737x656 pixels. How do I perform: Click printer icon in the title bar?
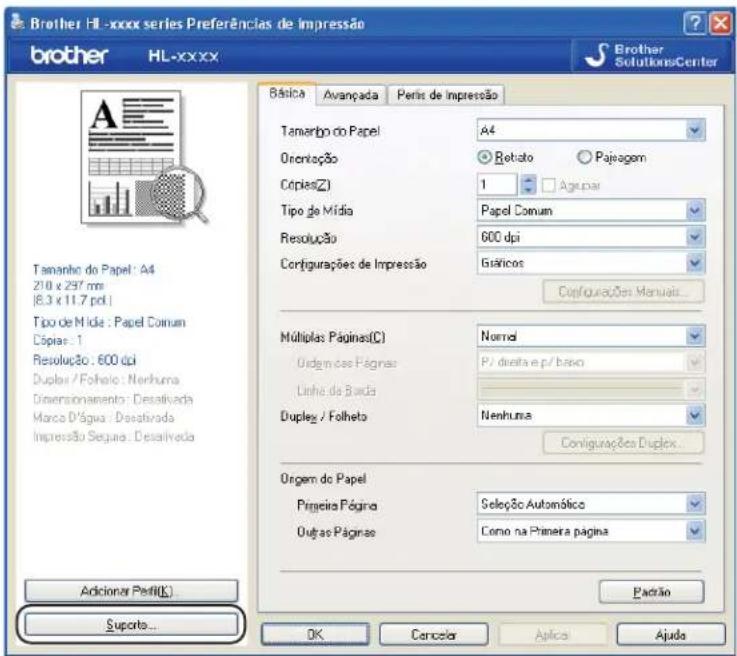pos(17,21)
